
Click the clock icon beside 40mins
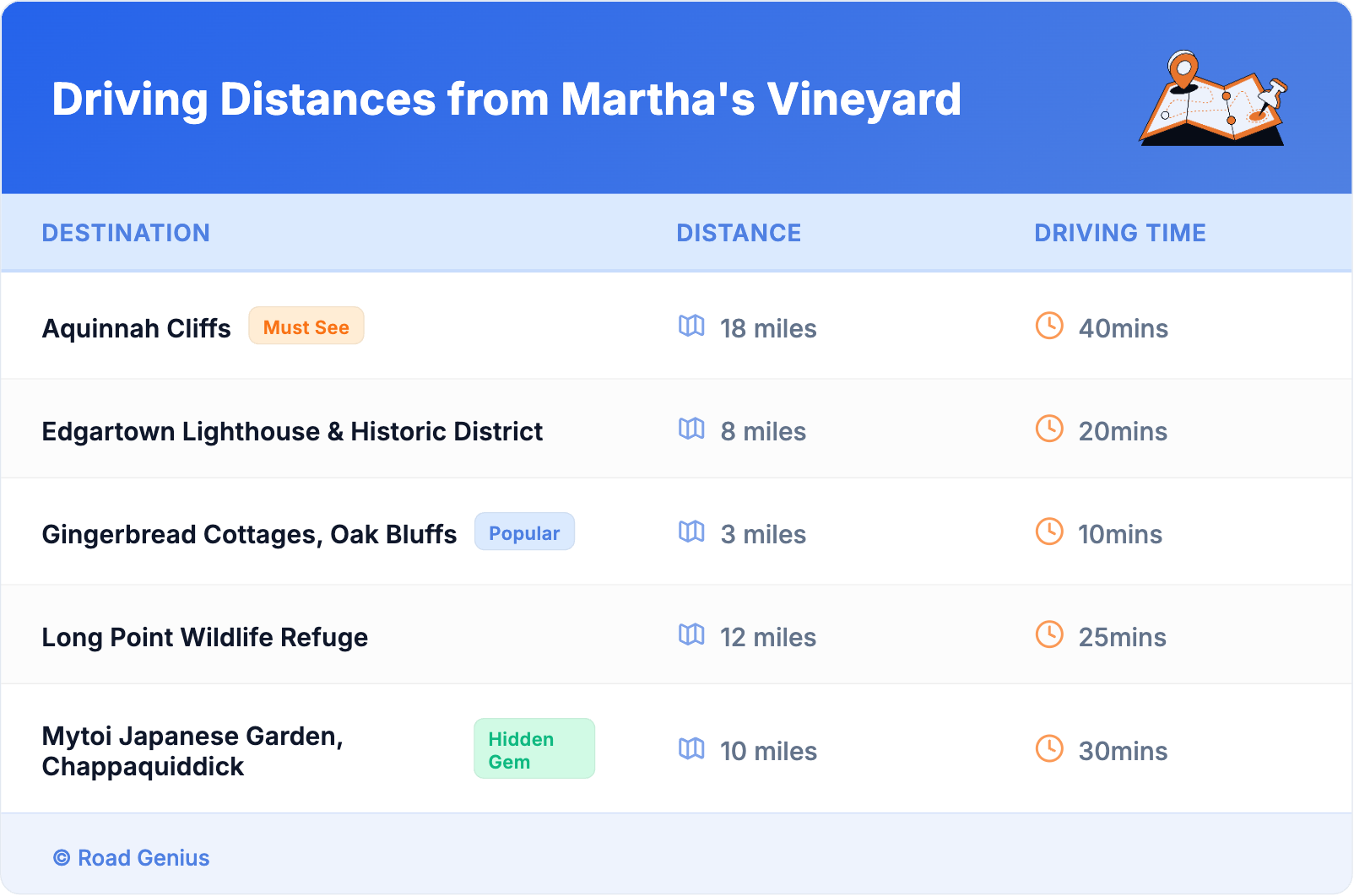[1049, 326]
